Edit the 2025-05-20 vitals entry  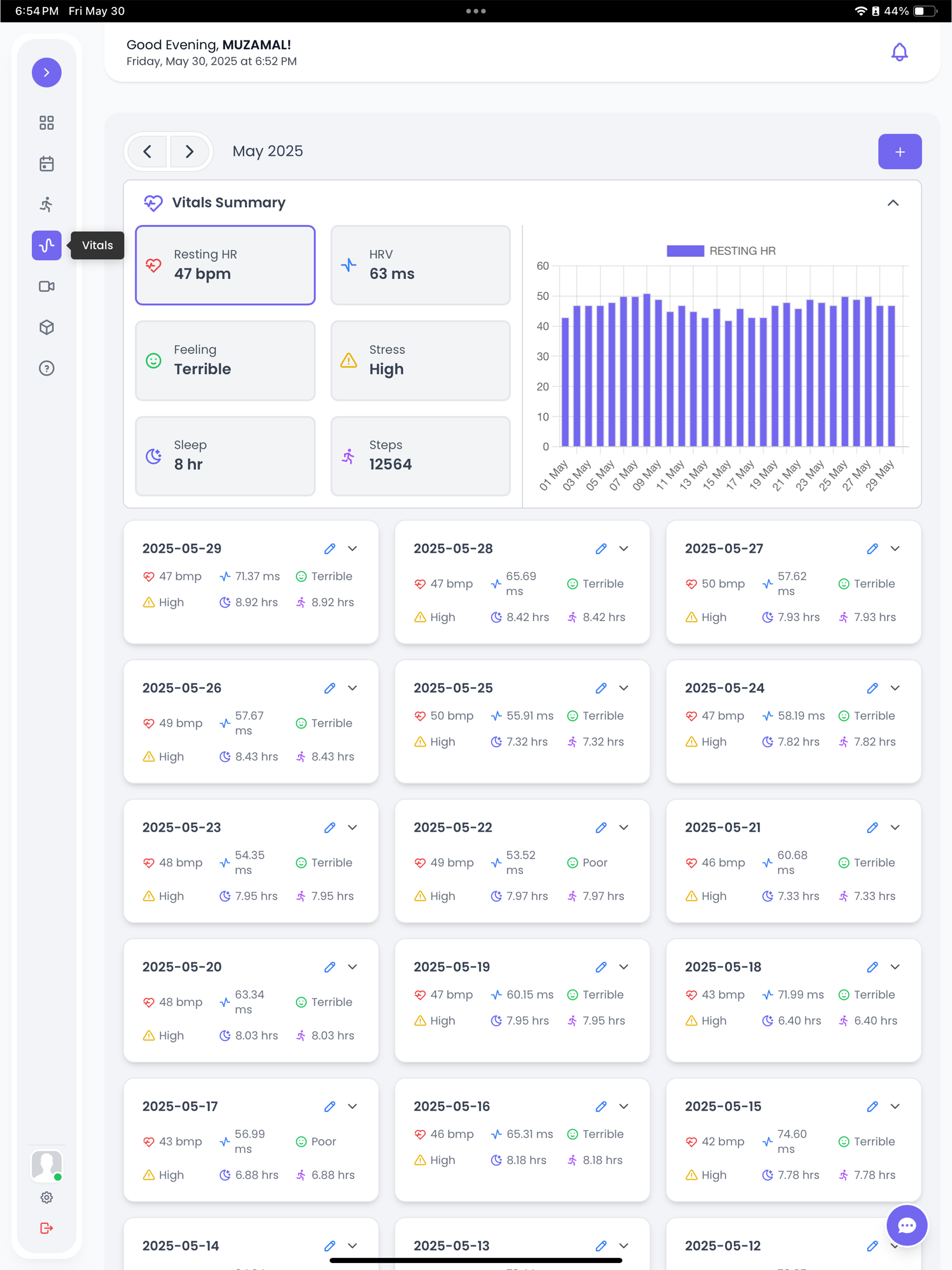(x=329, y=967)
